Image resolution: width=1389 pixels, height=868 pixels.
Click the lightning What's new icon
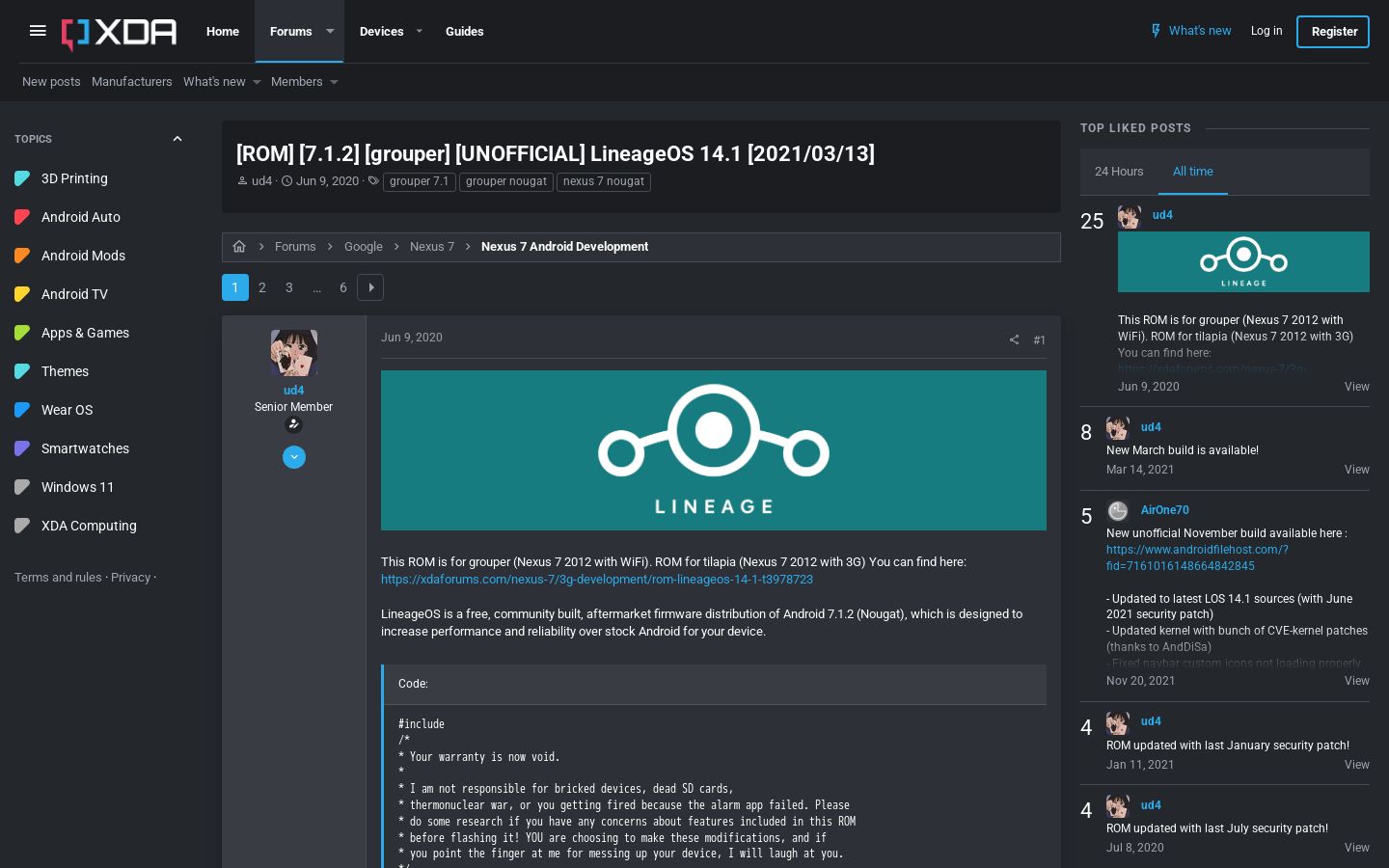[x=1156, y=31]
